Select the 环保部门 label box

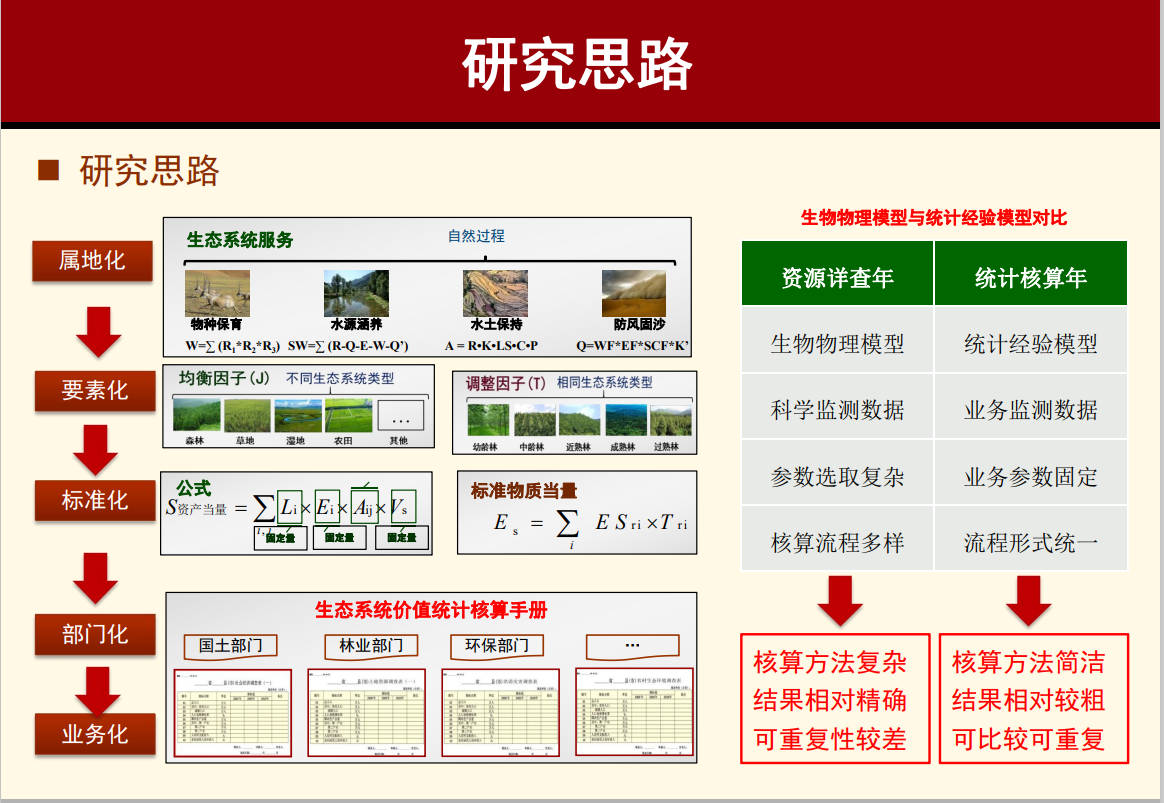497,646
